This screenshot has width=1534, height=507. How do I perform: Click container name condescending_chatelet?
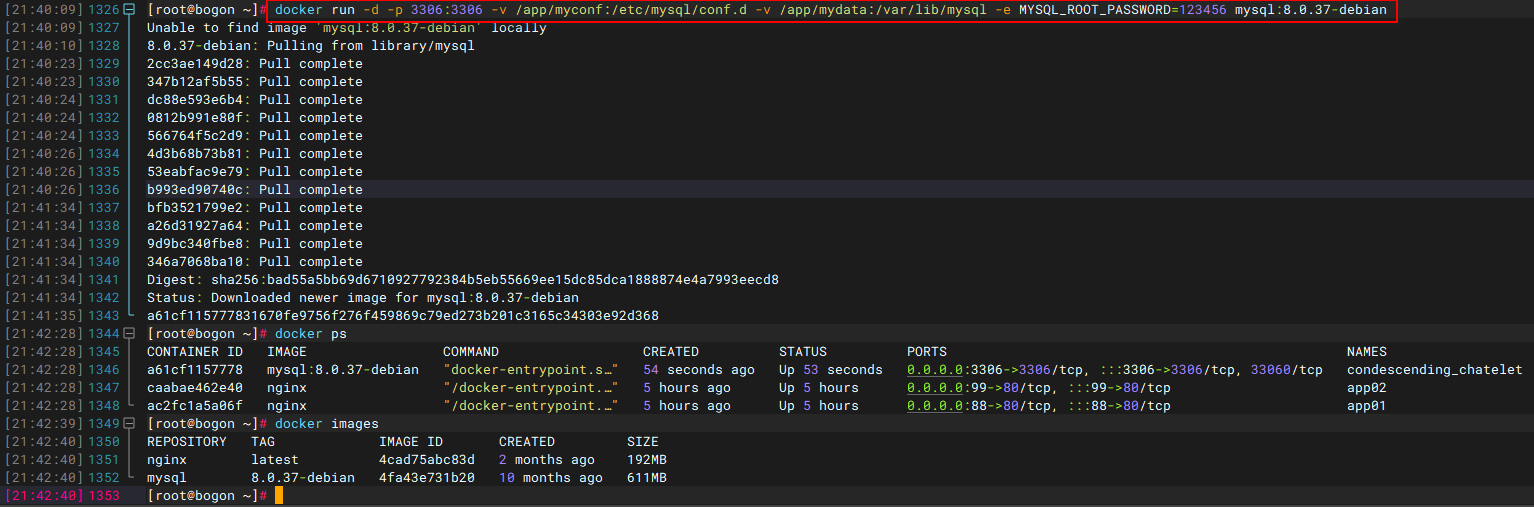(1435, 370)
